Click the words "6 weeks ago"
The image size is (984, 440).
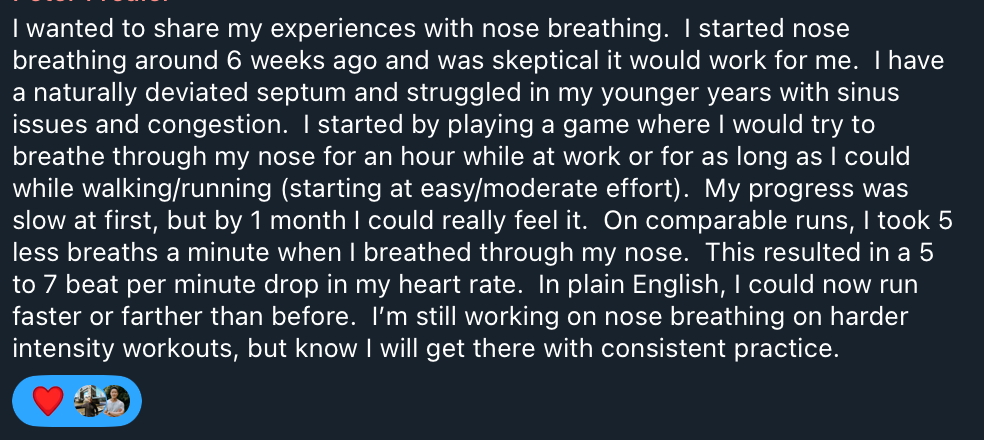(300, 61)
